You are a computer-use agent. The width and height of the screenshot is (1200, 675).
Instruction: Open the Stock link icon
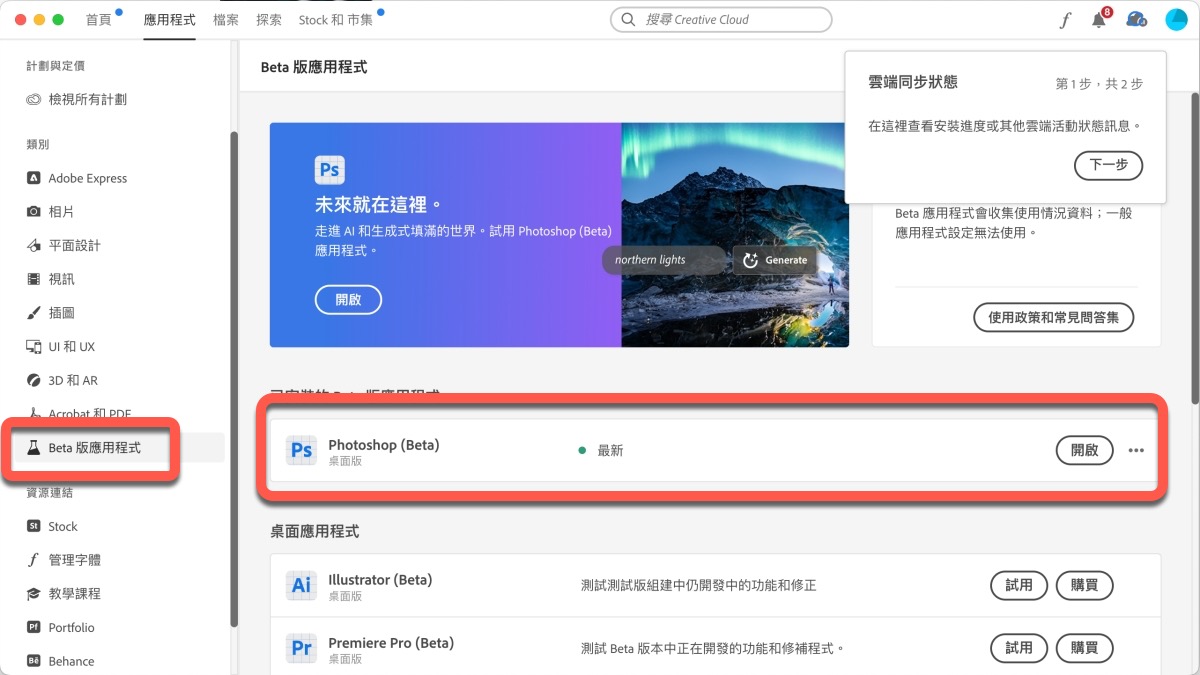point(33,526)
